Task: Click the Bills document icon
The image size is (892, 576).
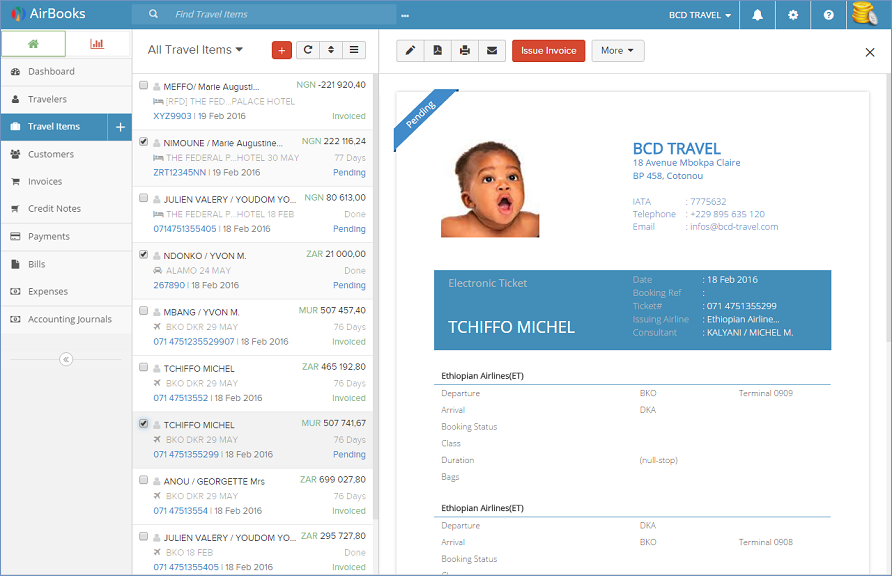Action: pos(15,264)
